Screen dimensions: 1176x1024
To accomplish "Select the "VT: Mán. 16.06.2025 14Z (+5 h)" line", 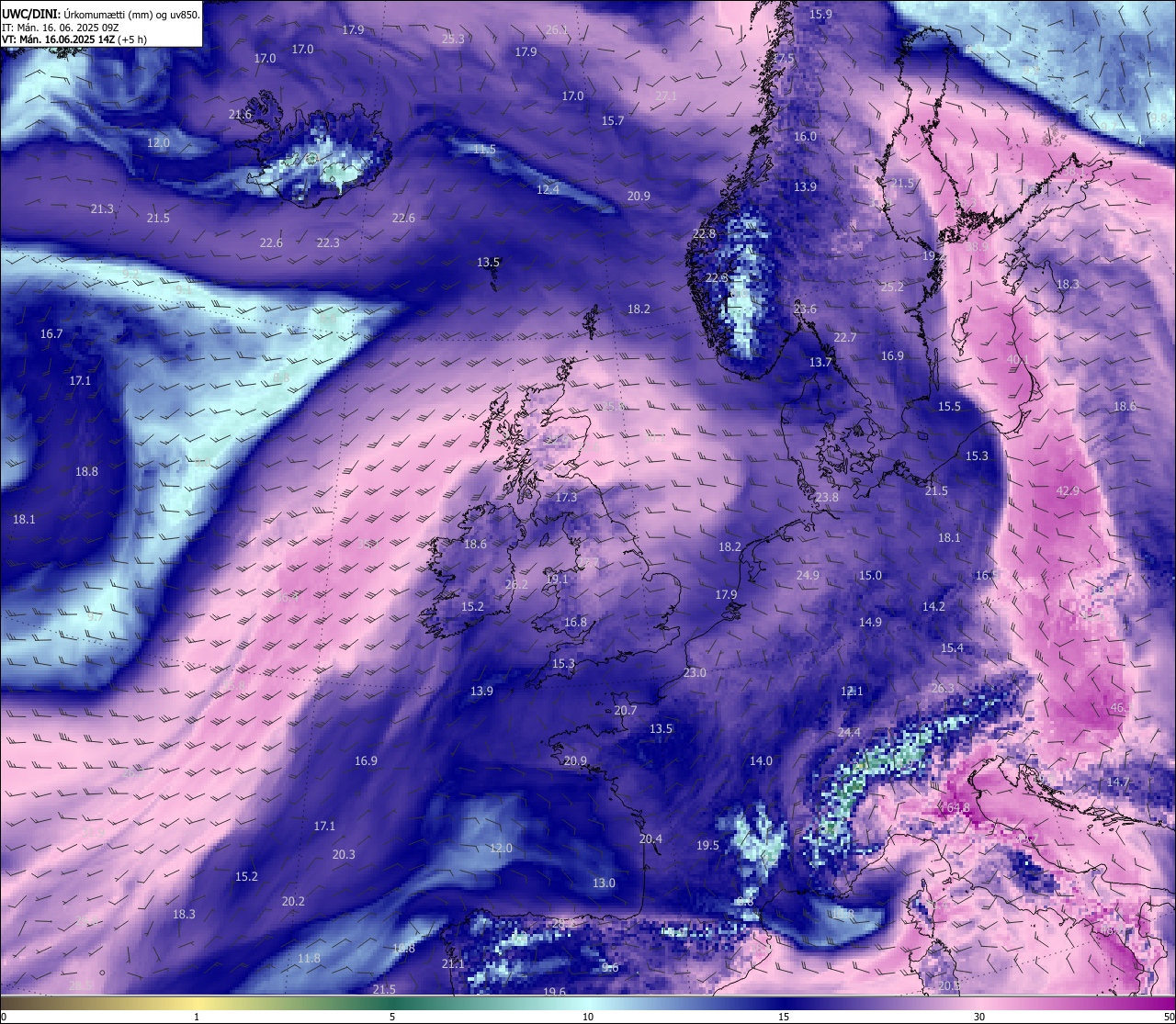I will tap(74, 39).
